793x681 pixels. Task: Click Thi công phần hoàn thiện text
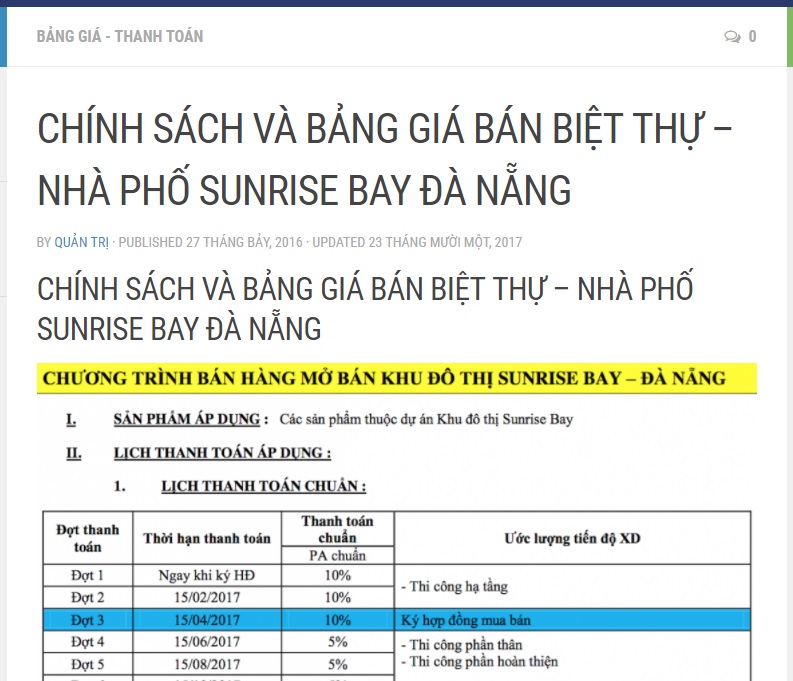(479, 662)
